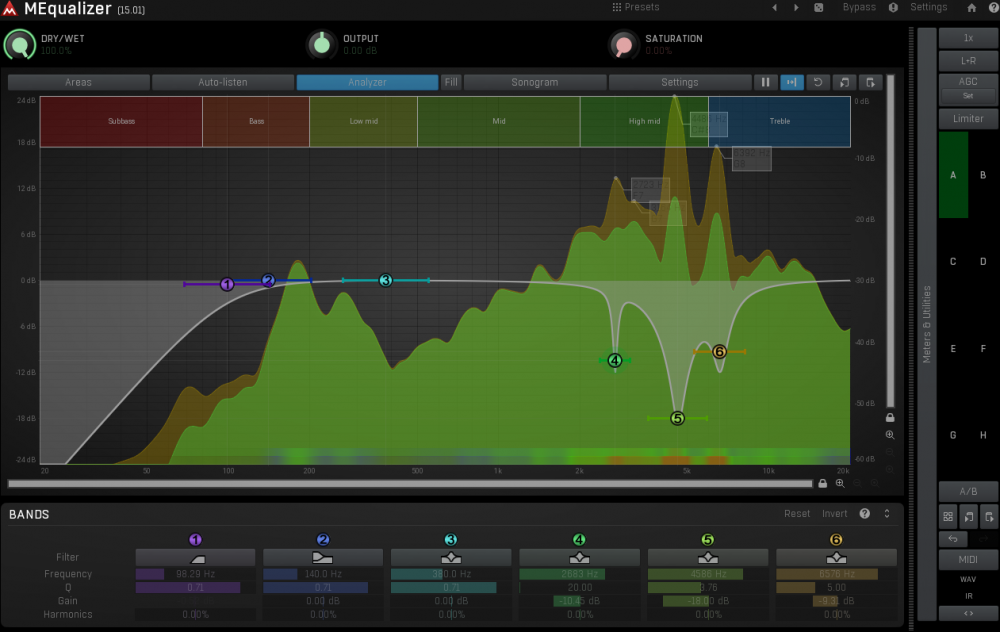The width and height of the screenshot is (1000, 632).
Task: Toggle the Analyzer display
Action: (367, 82)
